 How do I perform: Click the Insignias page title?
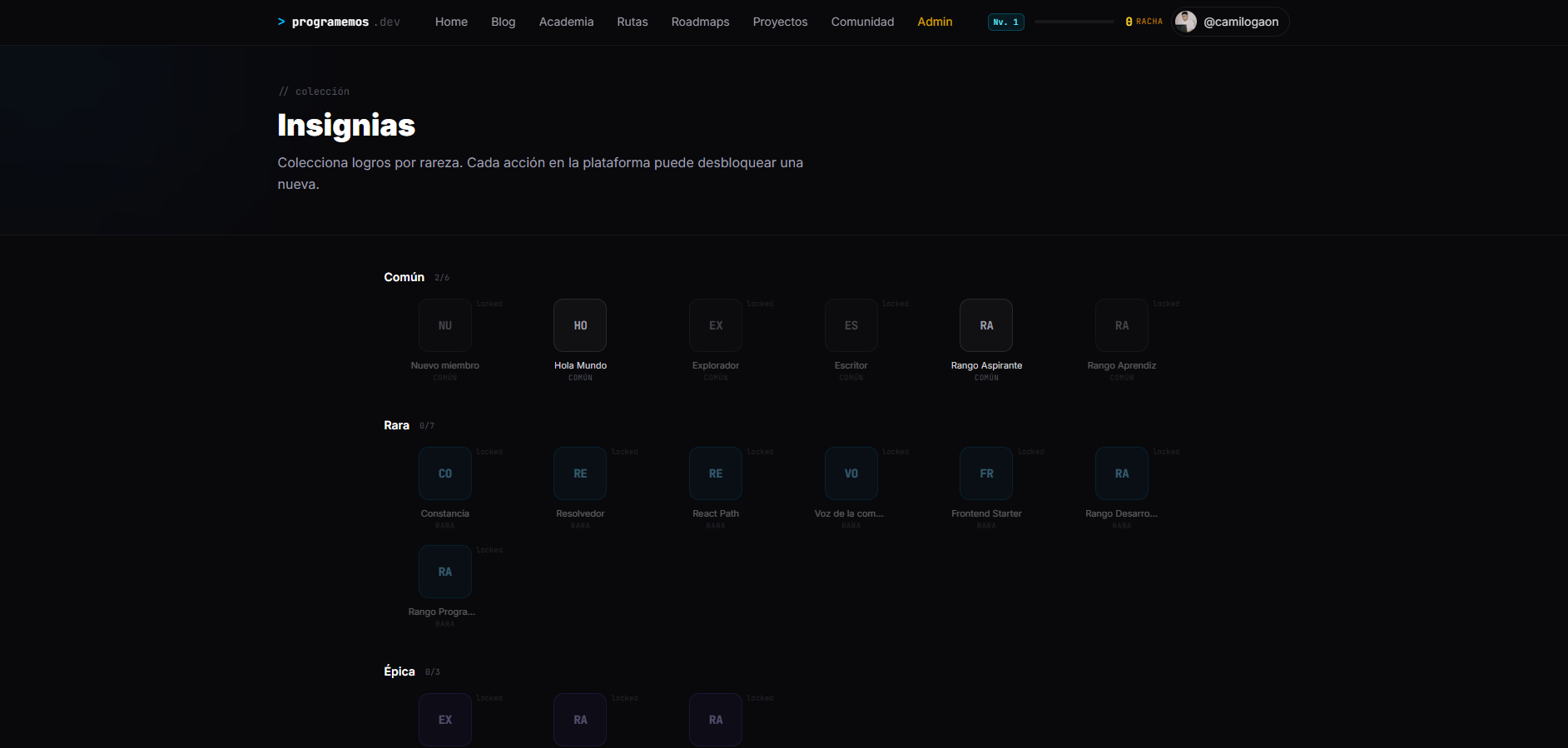click(x=346, y=126)
